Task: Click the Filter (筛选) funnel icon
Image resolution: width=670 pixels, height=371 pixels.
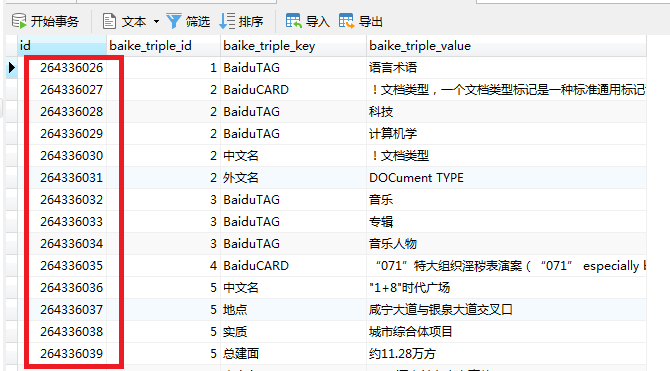Action: [173, 21]
